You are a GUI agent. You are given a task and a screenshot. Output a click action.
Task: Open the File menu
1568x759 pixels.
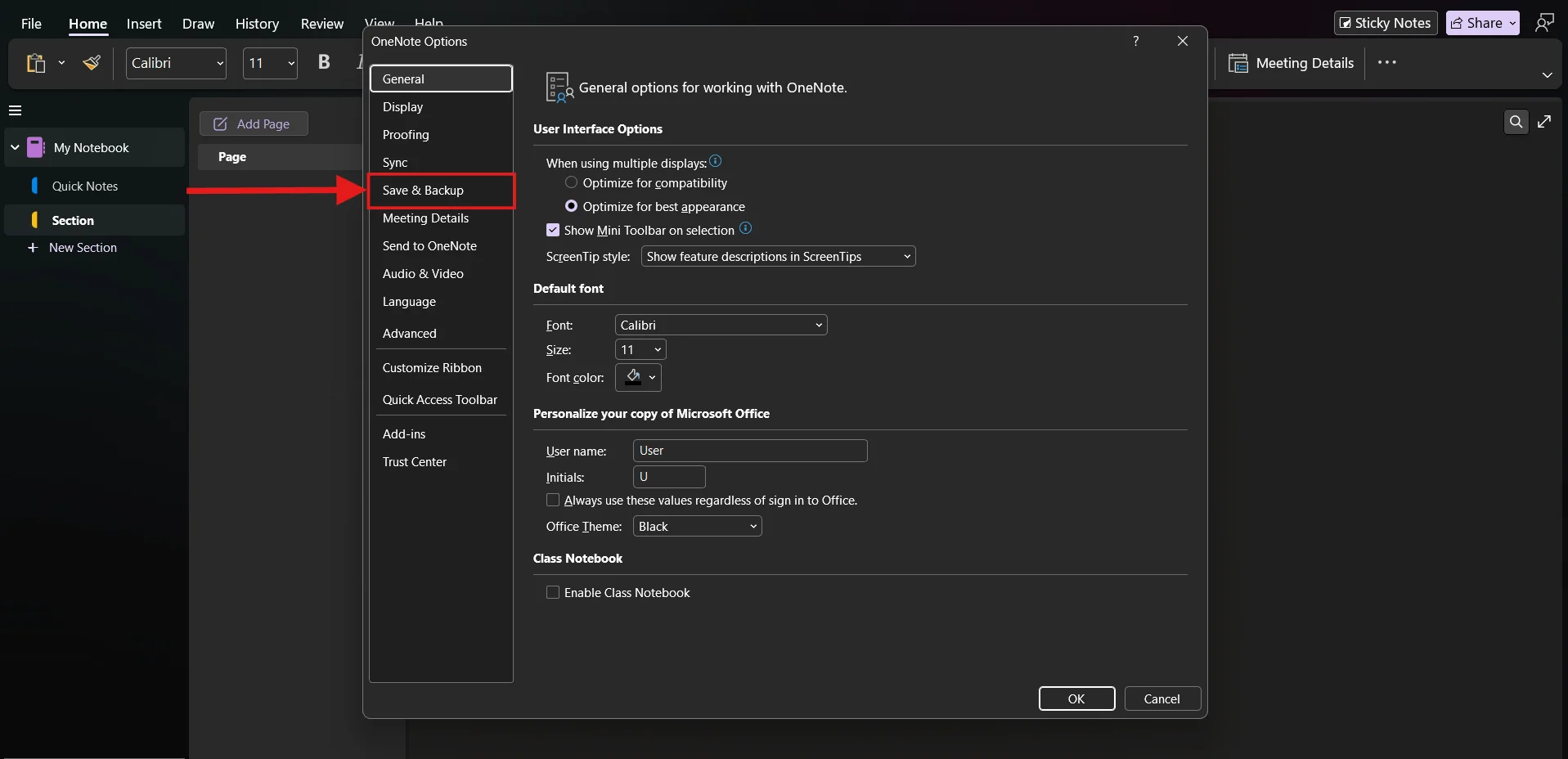point(31,24)
